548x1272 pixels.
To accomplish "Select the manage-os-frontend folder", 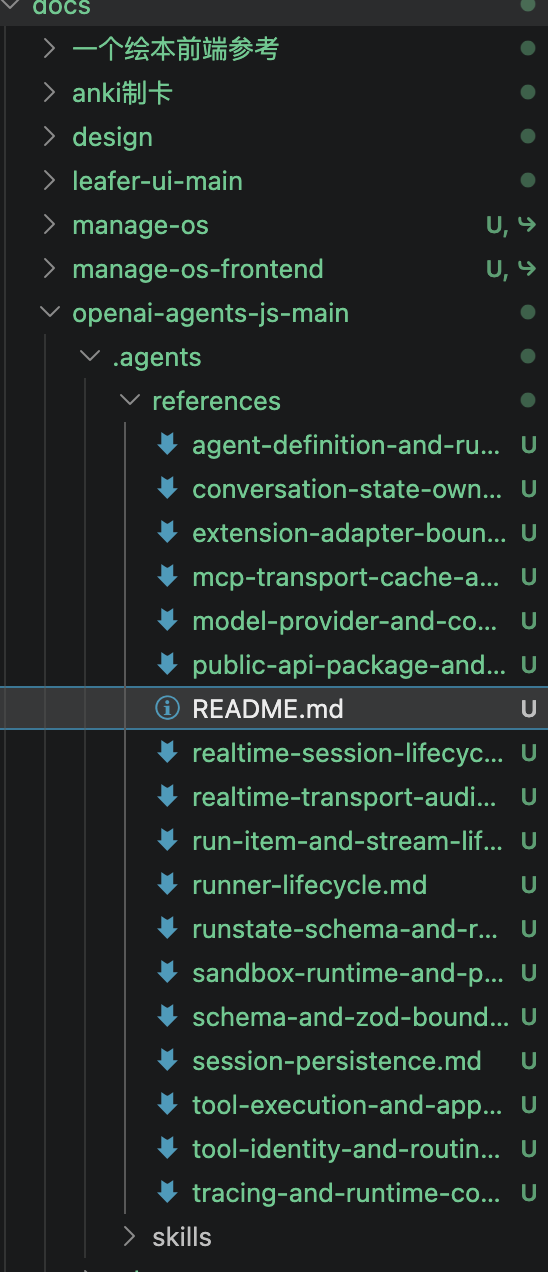I will pos(198,269).
